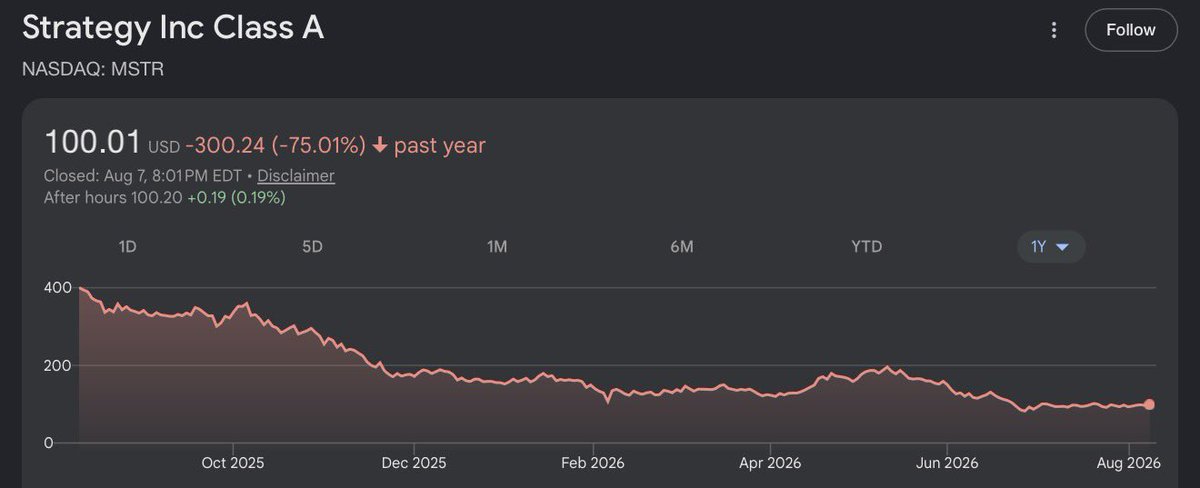Select the 'Closed: Aug 7, 8:01PM EDT' text
Screen dimensions: 1200x488
143,176
